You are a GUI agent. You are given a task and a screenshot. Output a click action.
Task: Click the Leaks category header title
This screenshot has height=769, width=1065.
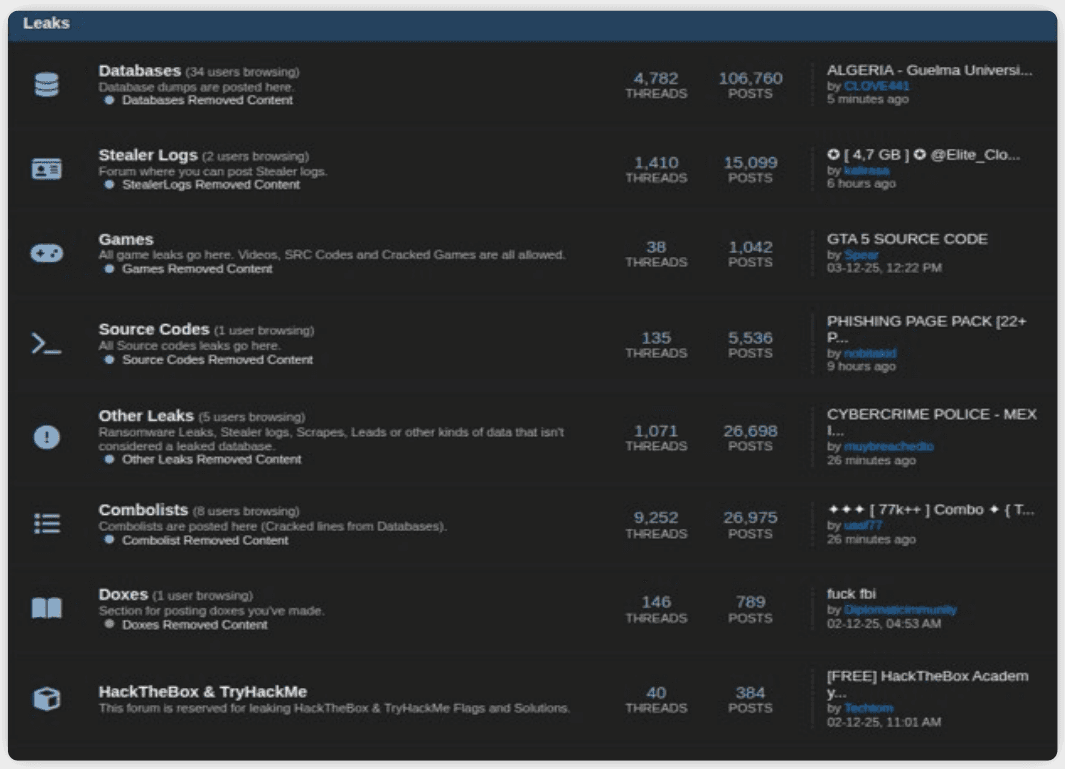(x=46, y=23)
